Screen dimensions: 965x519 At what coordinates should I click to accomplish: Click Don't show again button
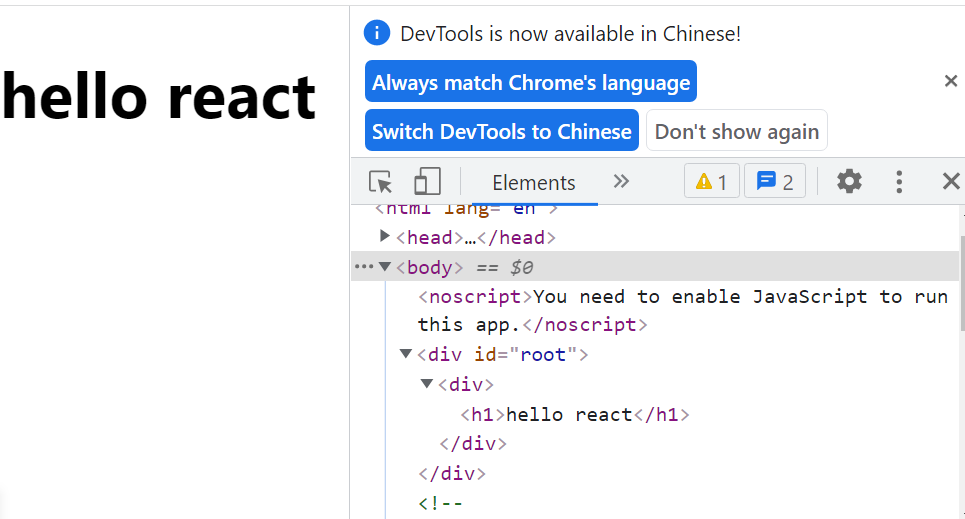tap(737, 131)
